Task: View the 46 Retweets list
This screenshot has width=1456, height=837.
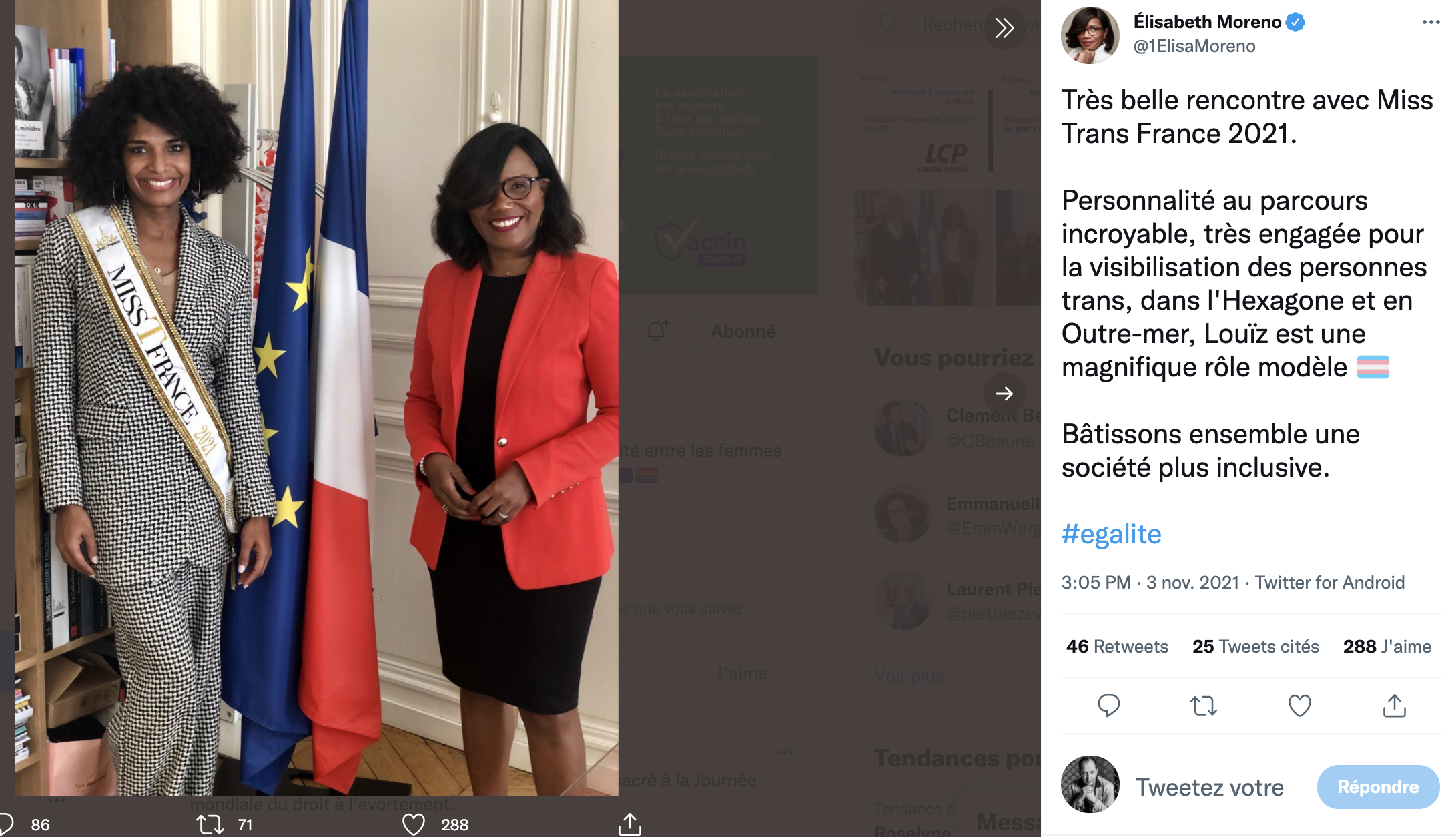Action: (x=1117, y=646)
